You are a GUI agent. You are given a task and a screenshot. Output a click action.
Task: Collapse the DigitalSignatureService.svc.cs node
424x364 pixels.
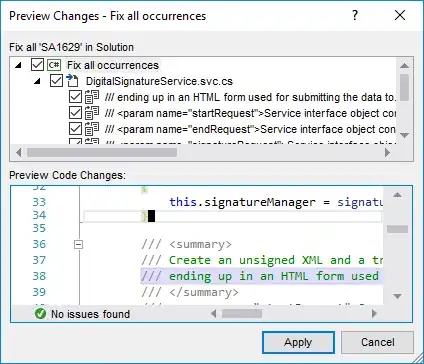pos(37,81)
